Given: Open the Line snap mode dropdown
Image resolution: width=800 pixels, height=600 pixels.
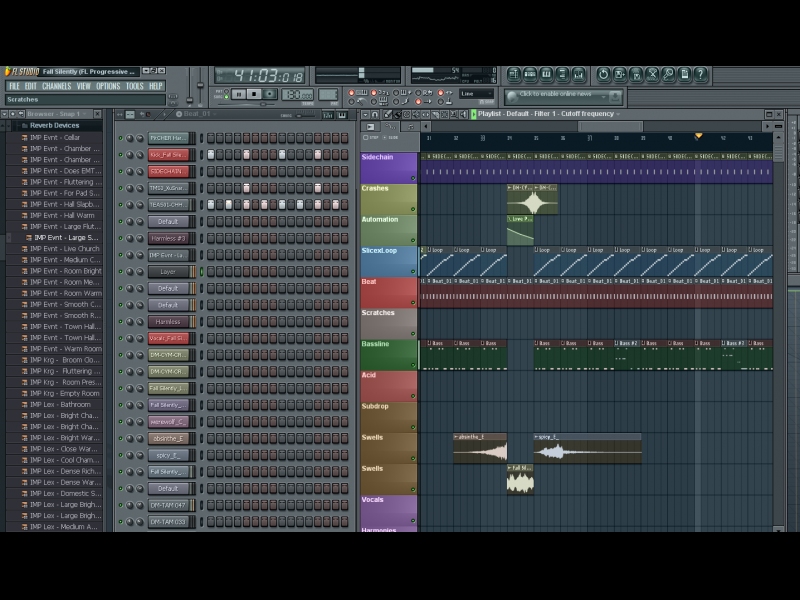Looking at the screenshot, I should click(476, 94).
